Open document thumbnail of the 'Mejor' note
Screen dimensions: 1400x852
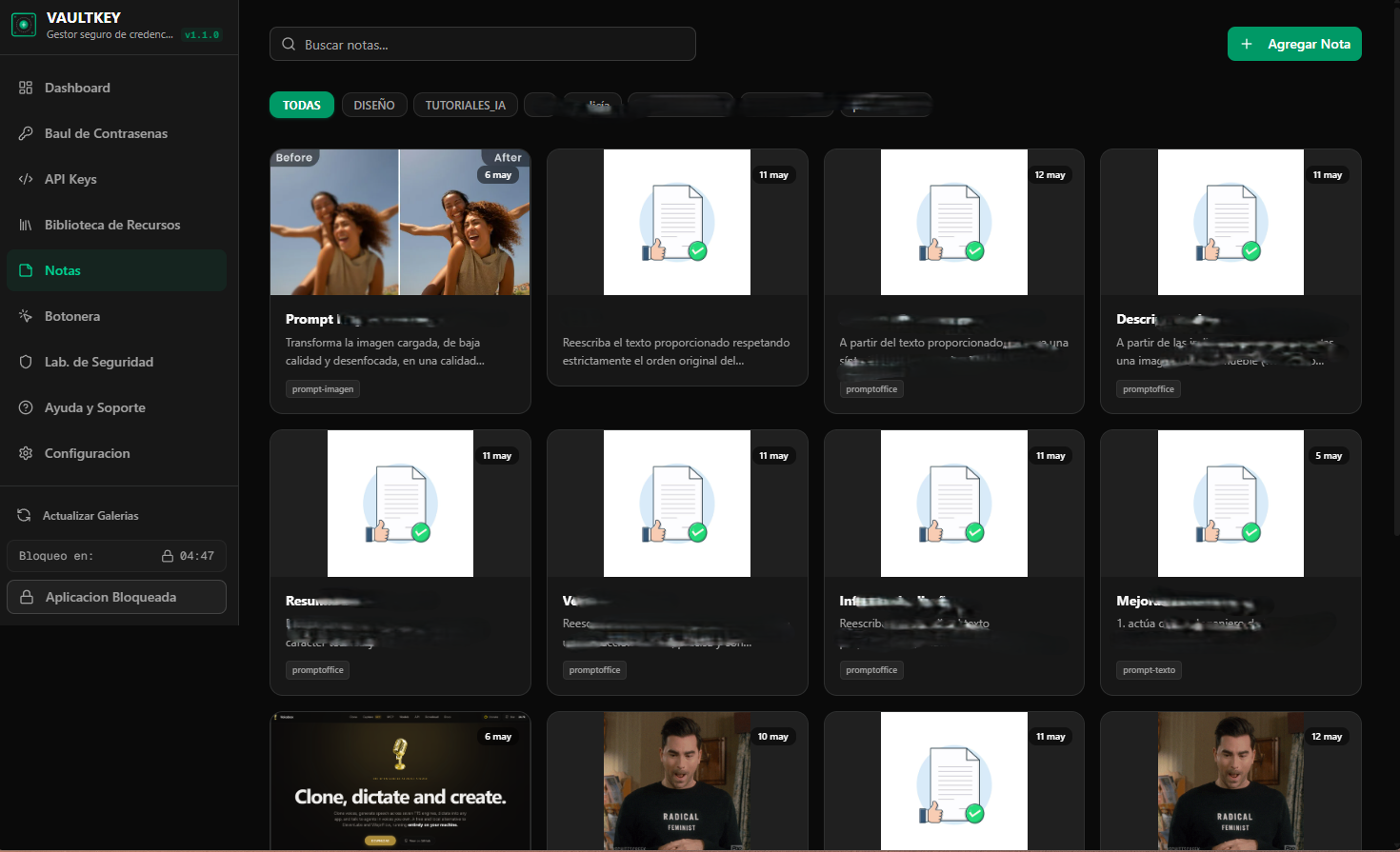tap(1230, 504)
